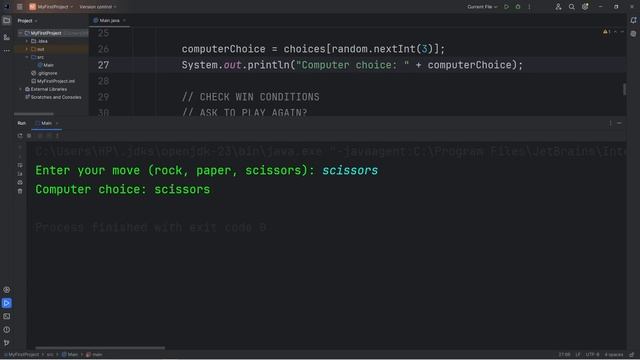Toggle scroll to end of console
Image resolution: width=640 pixels, height=360 pixels.
click(x=20, y=174)
